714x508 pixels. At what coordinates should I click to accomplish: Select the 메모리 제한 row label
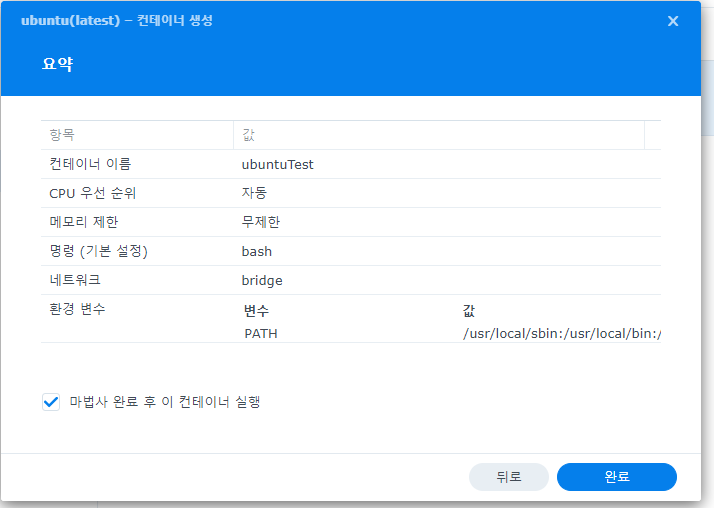[83, 222]
